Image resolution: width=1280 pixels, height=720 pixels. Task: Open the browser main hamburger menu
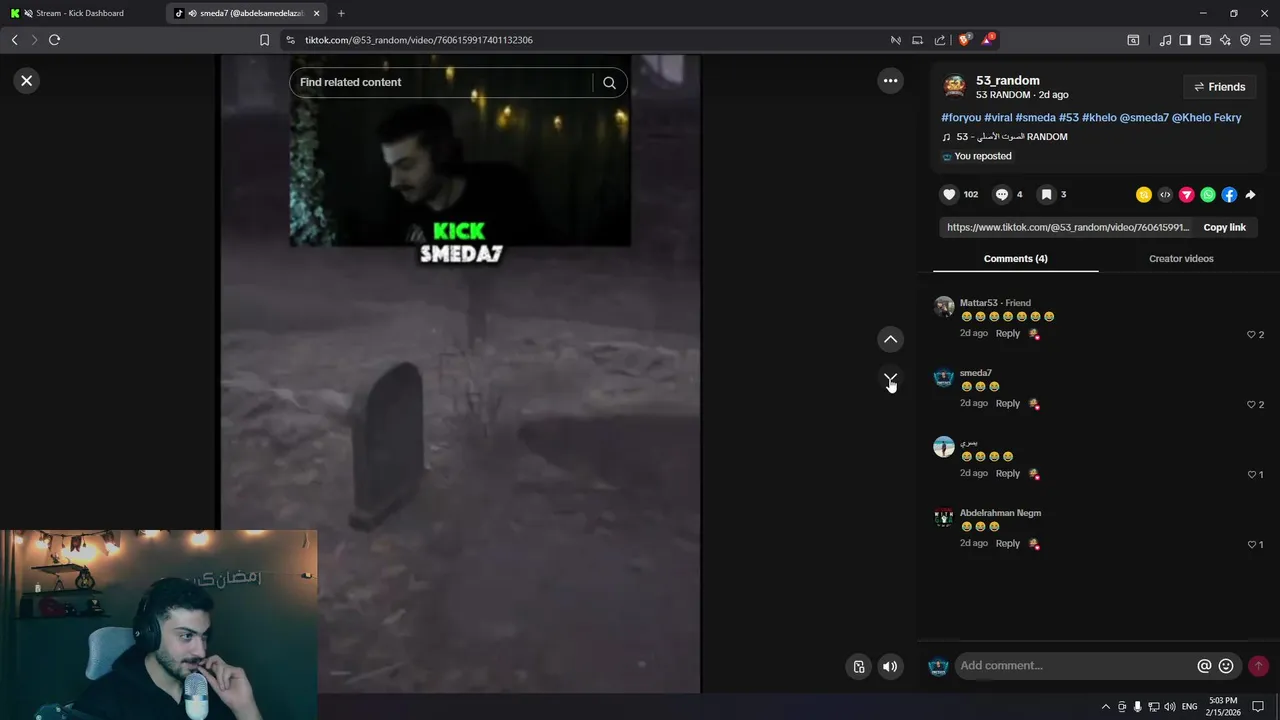pos(1265,40)
